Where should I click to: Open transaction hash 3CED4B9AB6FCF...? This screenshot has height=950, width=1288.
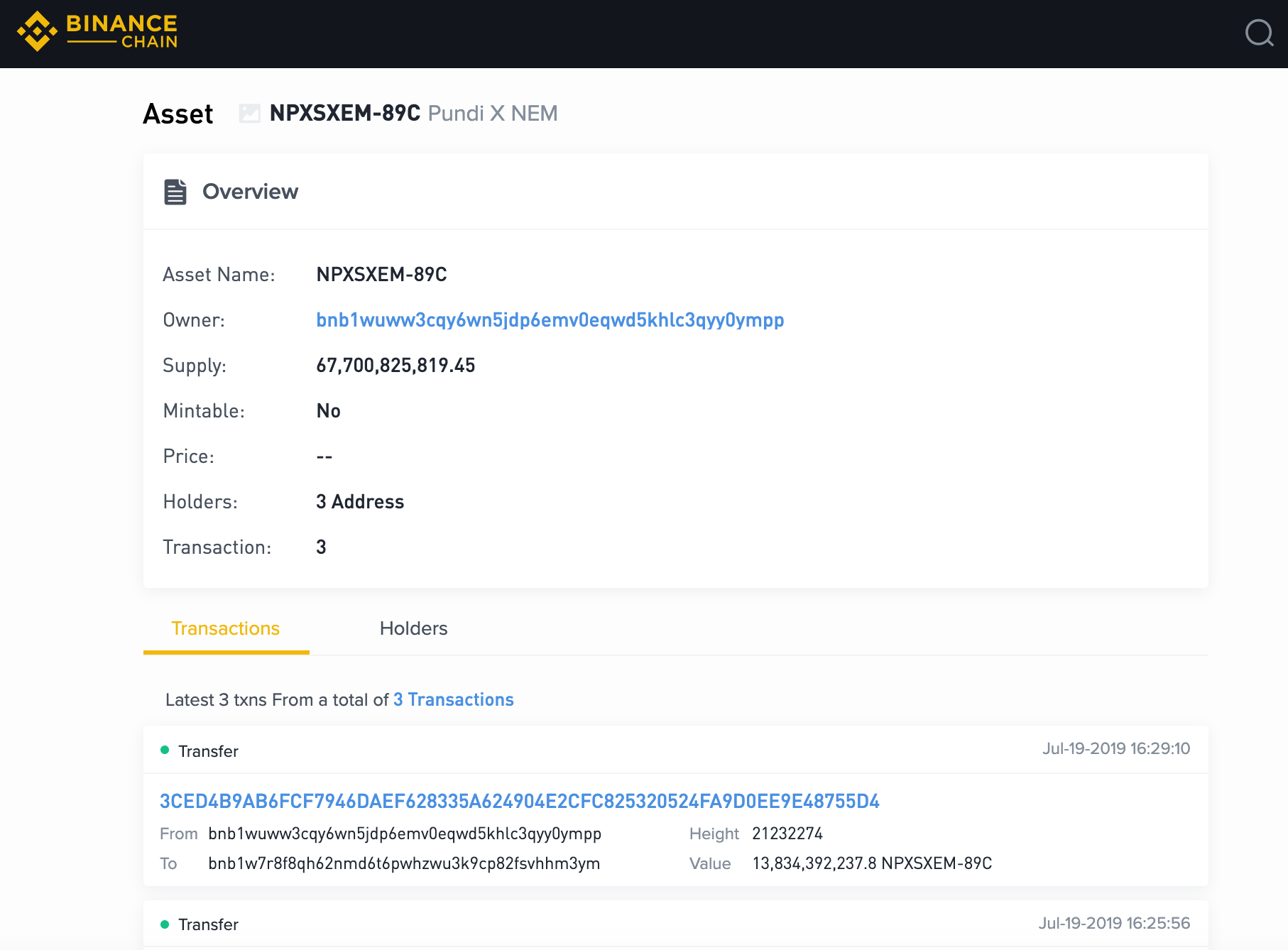pyautogui.click(x=520, y=802)
